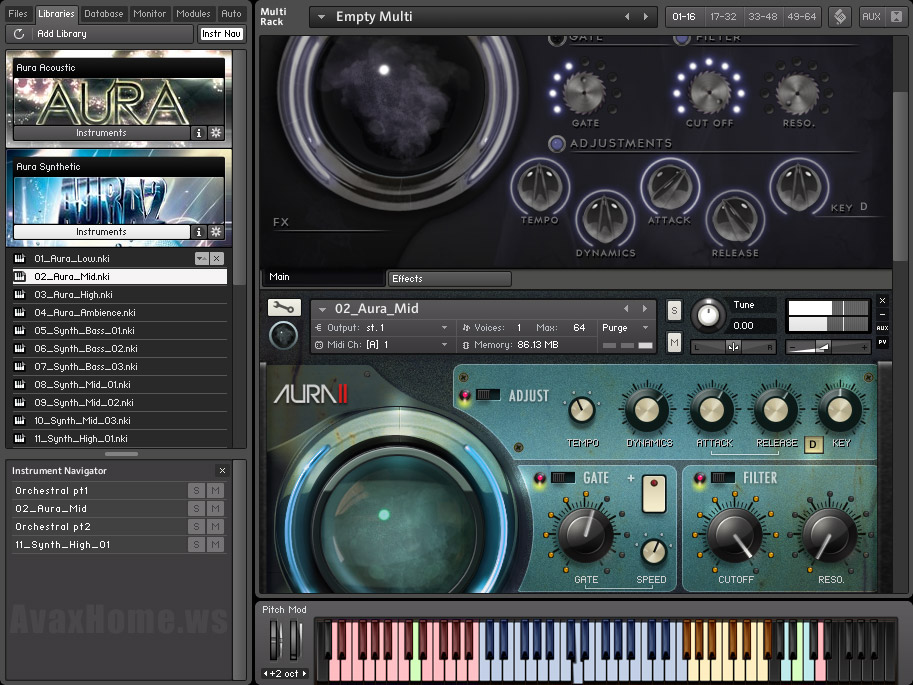Solo Orchestral pt1 in Instrument Navigator
Screen dimensions: 913x685
click(197, 490)
